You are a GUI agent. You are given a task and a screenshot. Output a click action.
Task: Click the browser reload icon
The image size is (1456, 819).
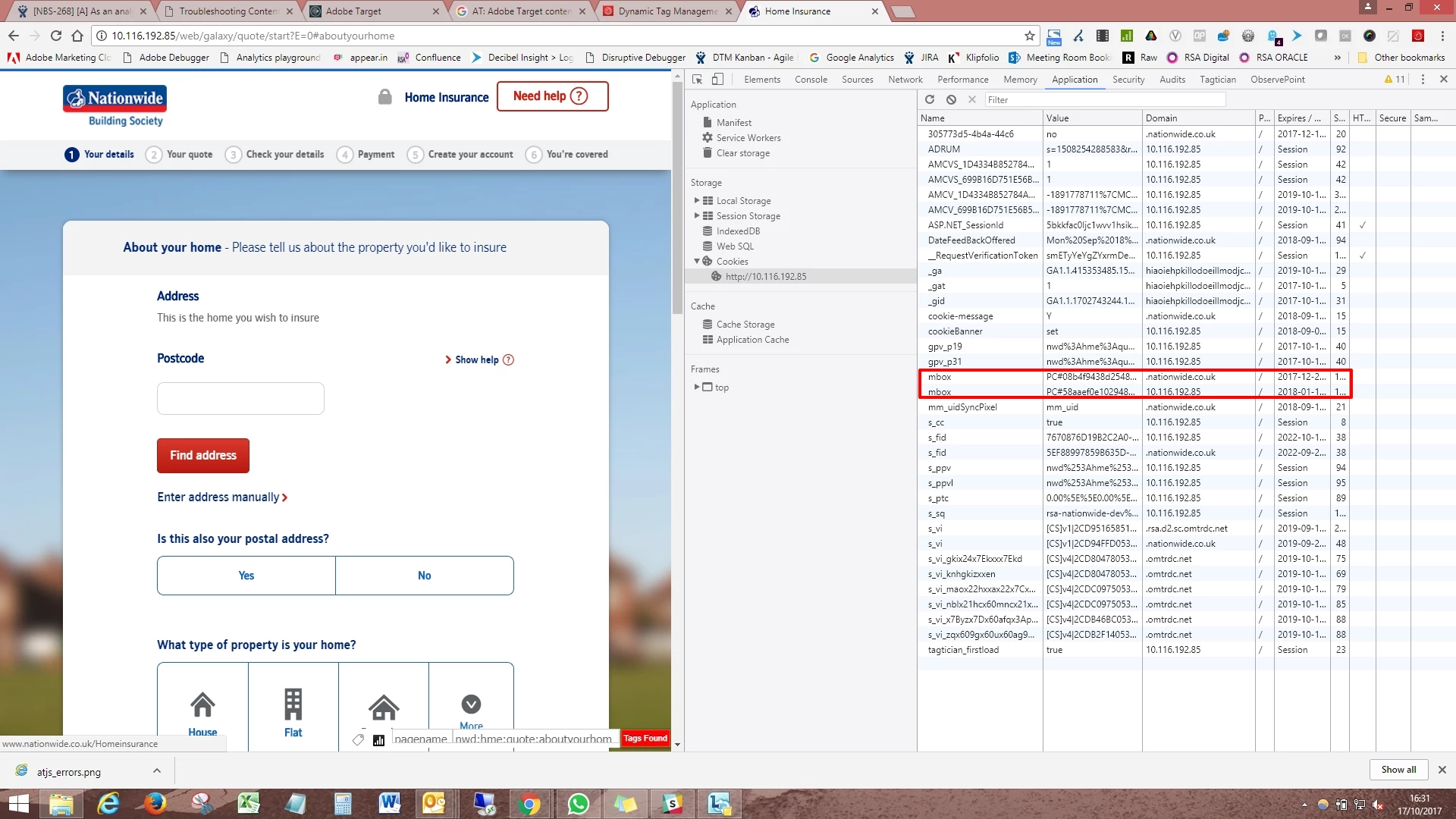56,36
